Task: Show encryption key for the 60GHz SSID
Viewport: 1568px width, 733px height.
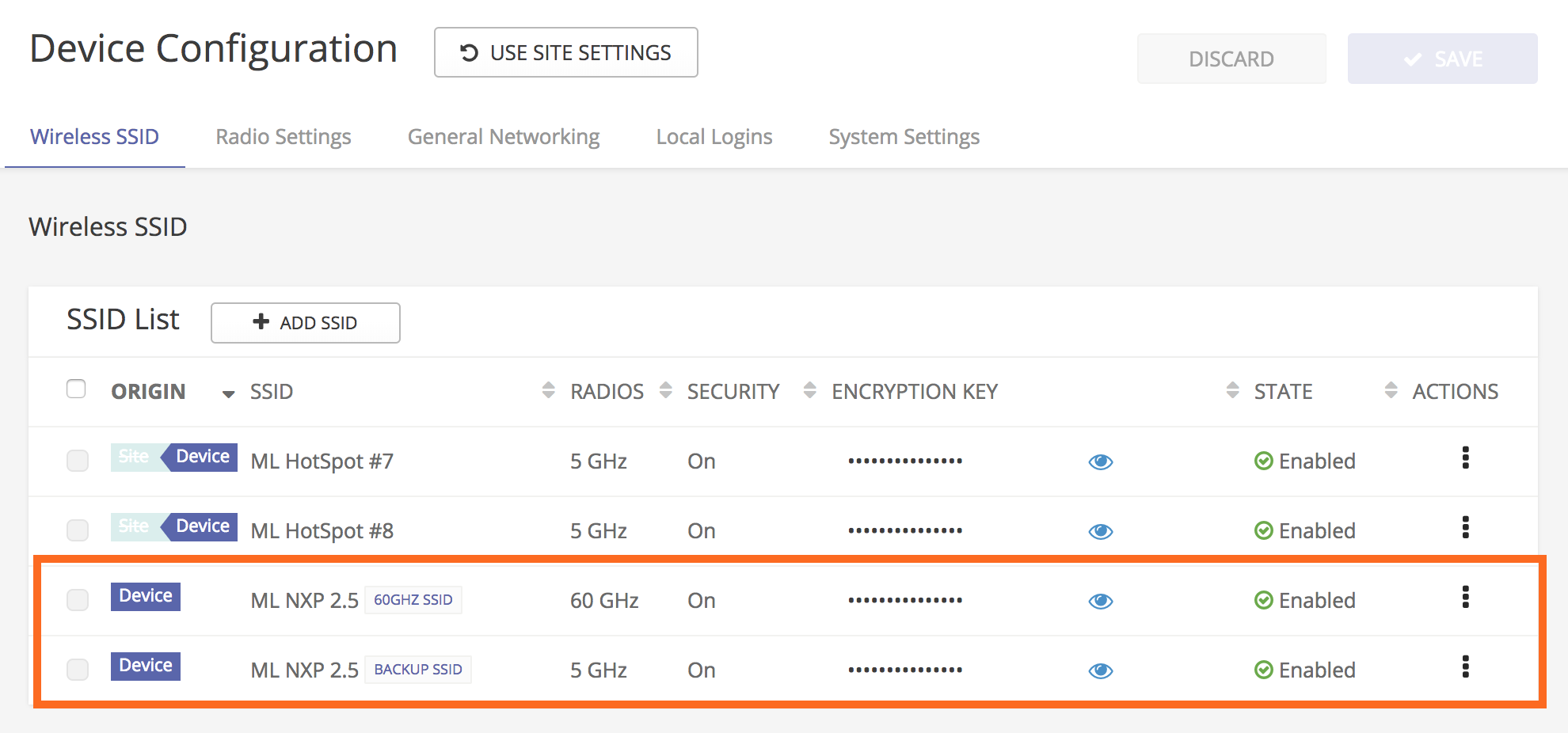Action: point(1100,601)
